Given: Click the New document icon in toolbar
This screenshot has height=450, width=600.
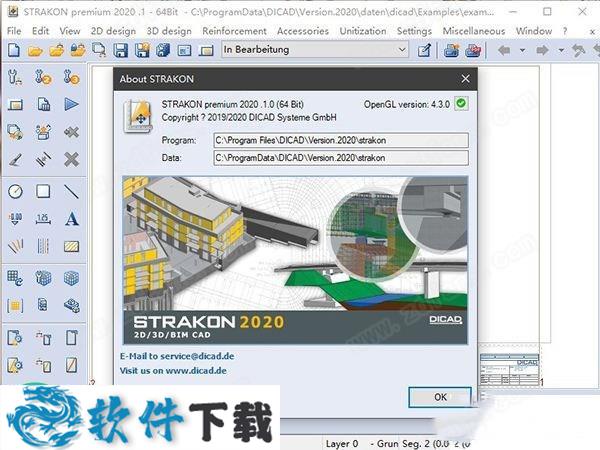Looking at the screenshot, I should 14,50.
